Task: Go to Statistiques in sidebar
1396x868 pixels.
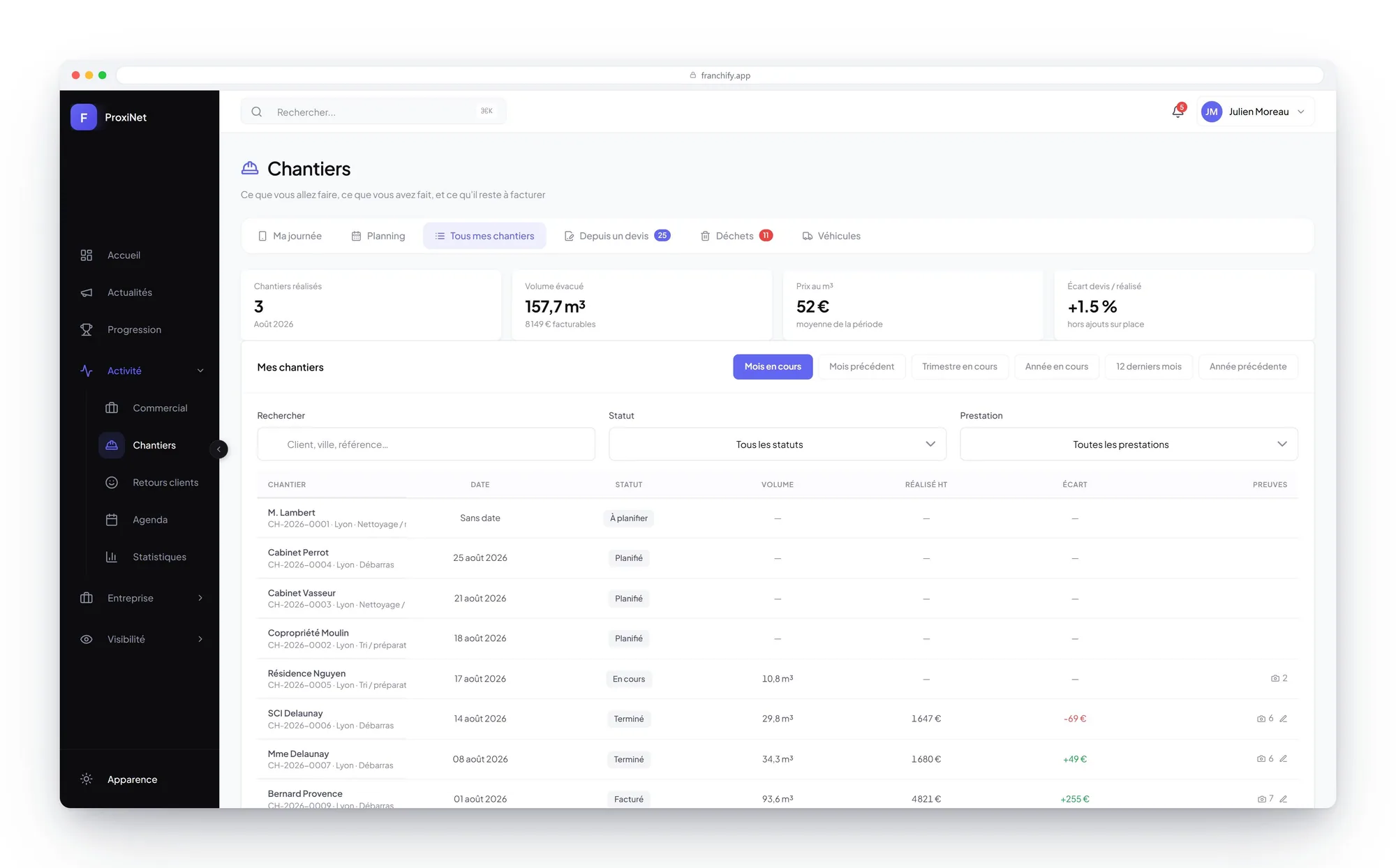Action: (159, 557)
